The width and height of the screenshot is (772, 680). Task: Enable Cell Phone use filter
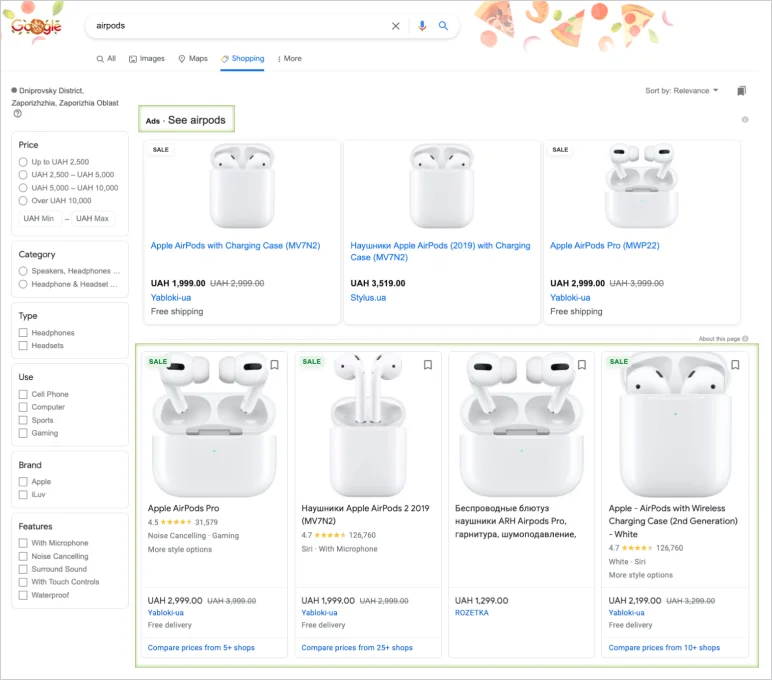[23, 394]
